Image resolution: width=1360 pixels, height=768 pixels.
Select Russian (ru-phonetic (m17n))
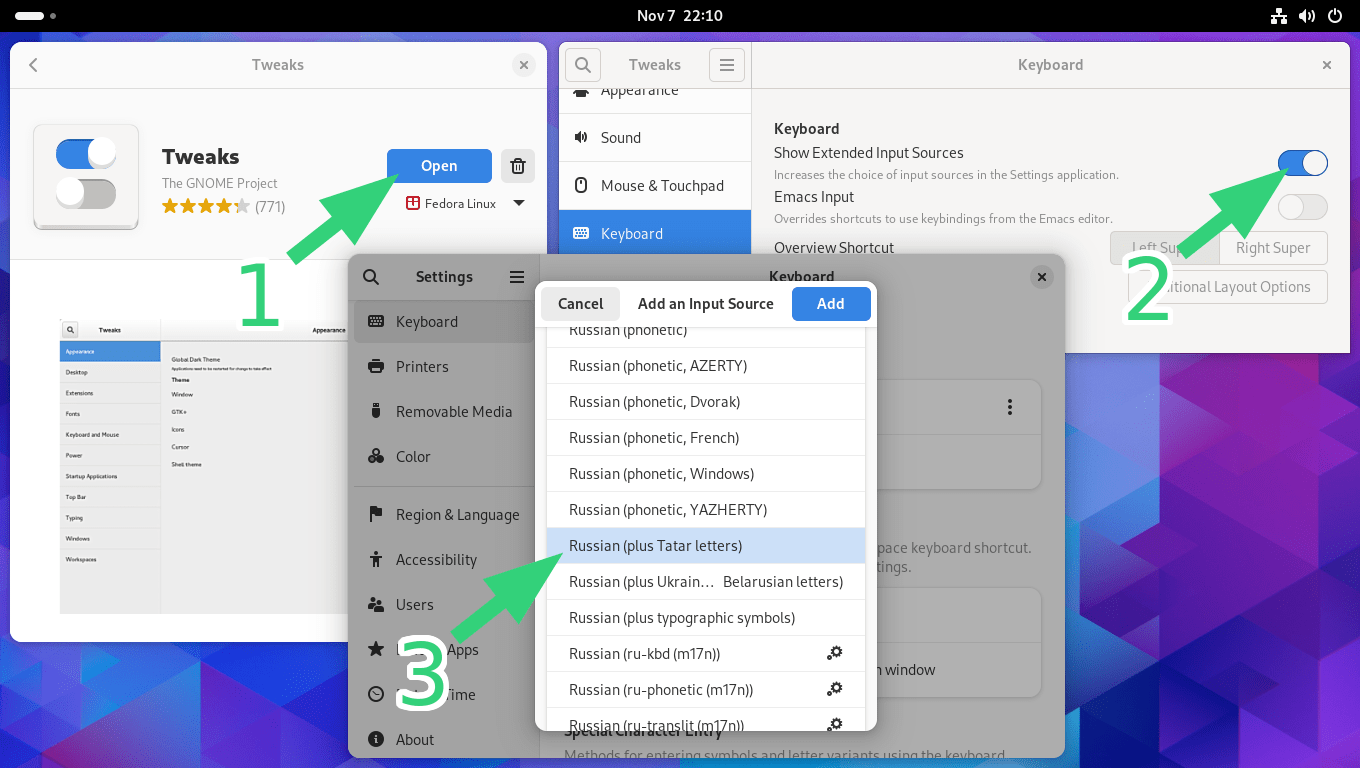(706, 690)
